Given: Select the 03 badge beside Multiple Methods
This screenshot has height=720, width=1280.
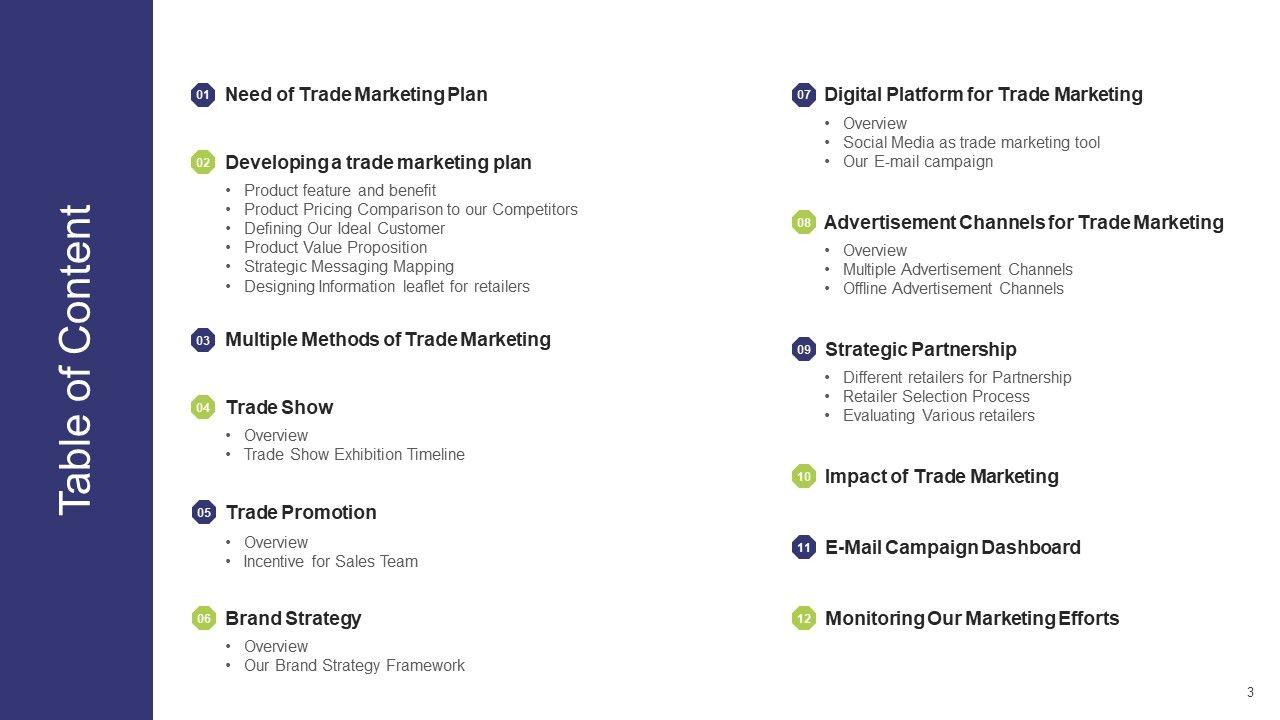Looking at the screenshot, I should pyautogui.click(x=203, y=340).
